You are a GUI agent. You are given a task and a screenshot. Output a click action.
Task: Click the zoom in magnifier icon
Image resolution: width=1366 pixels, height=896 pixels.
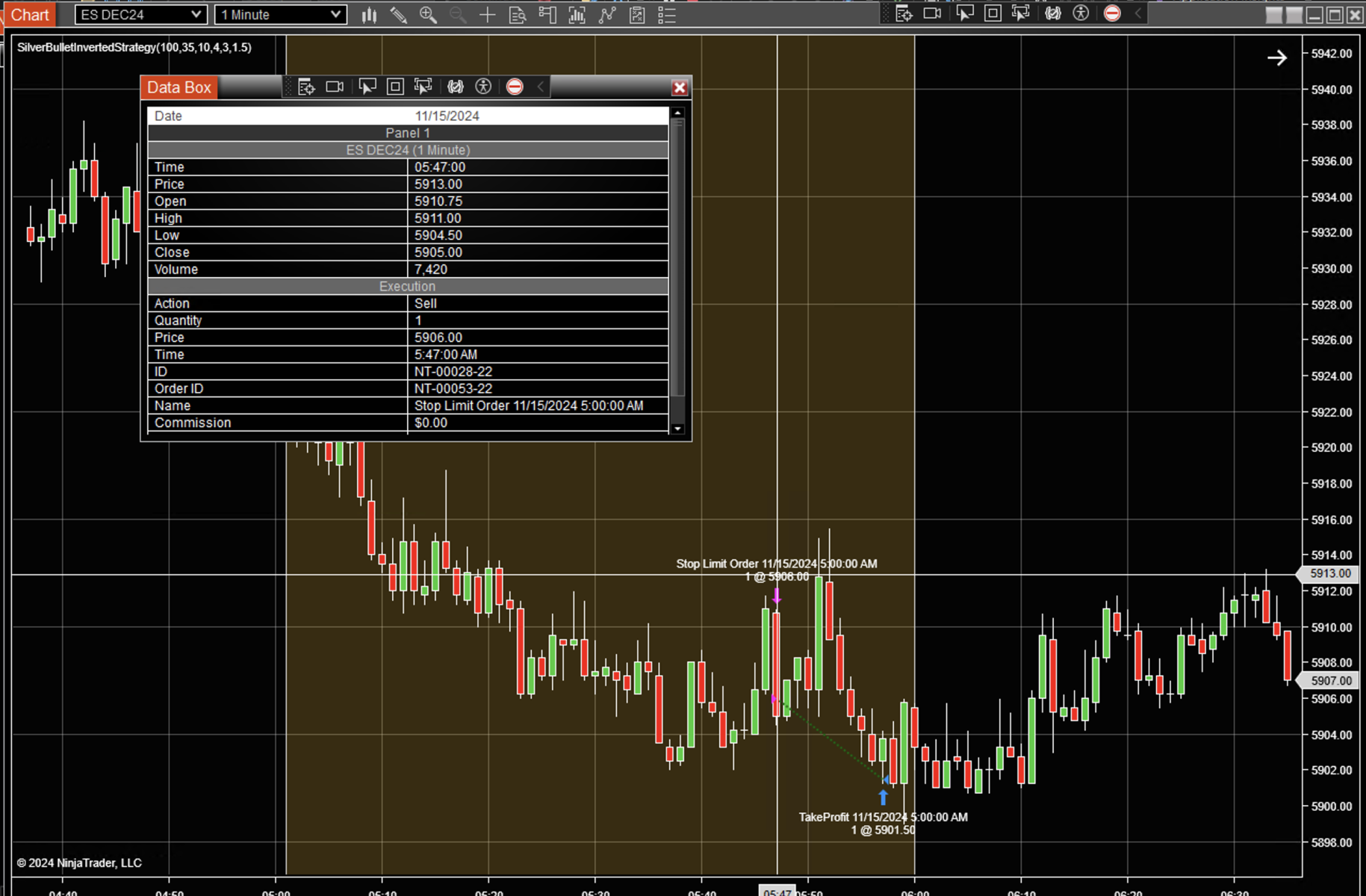point(428,15)
